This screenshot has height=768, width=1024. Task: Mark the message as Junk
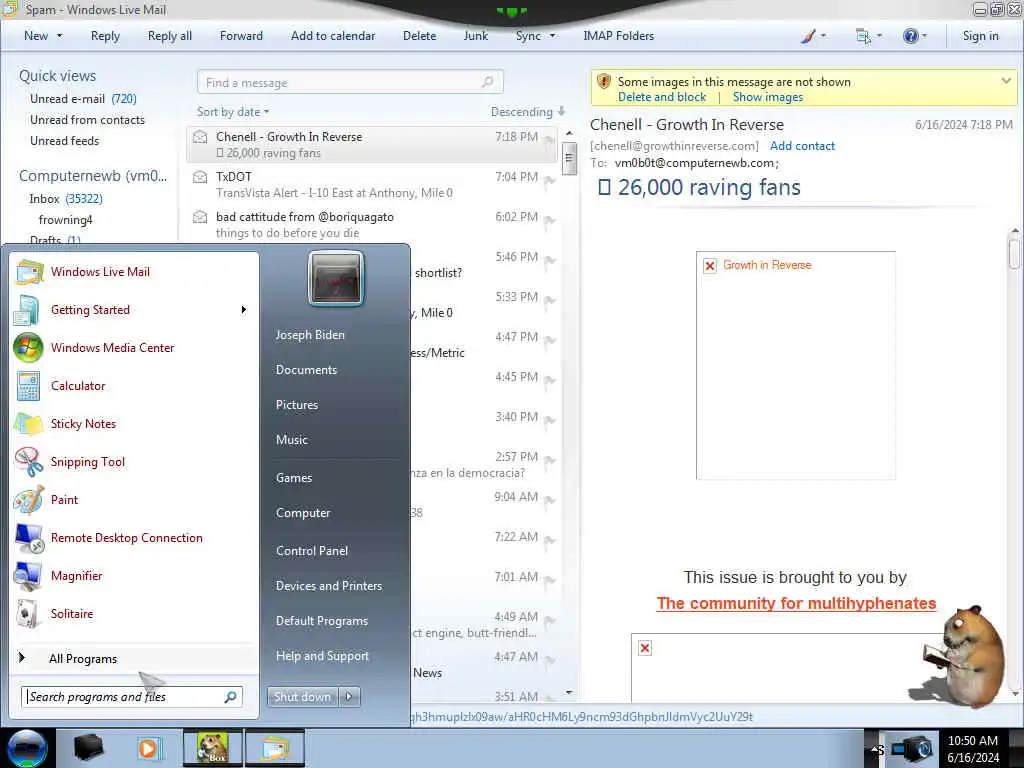click(x=475, y=36)
